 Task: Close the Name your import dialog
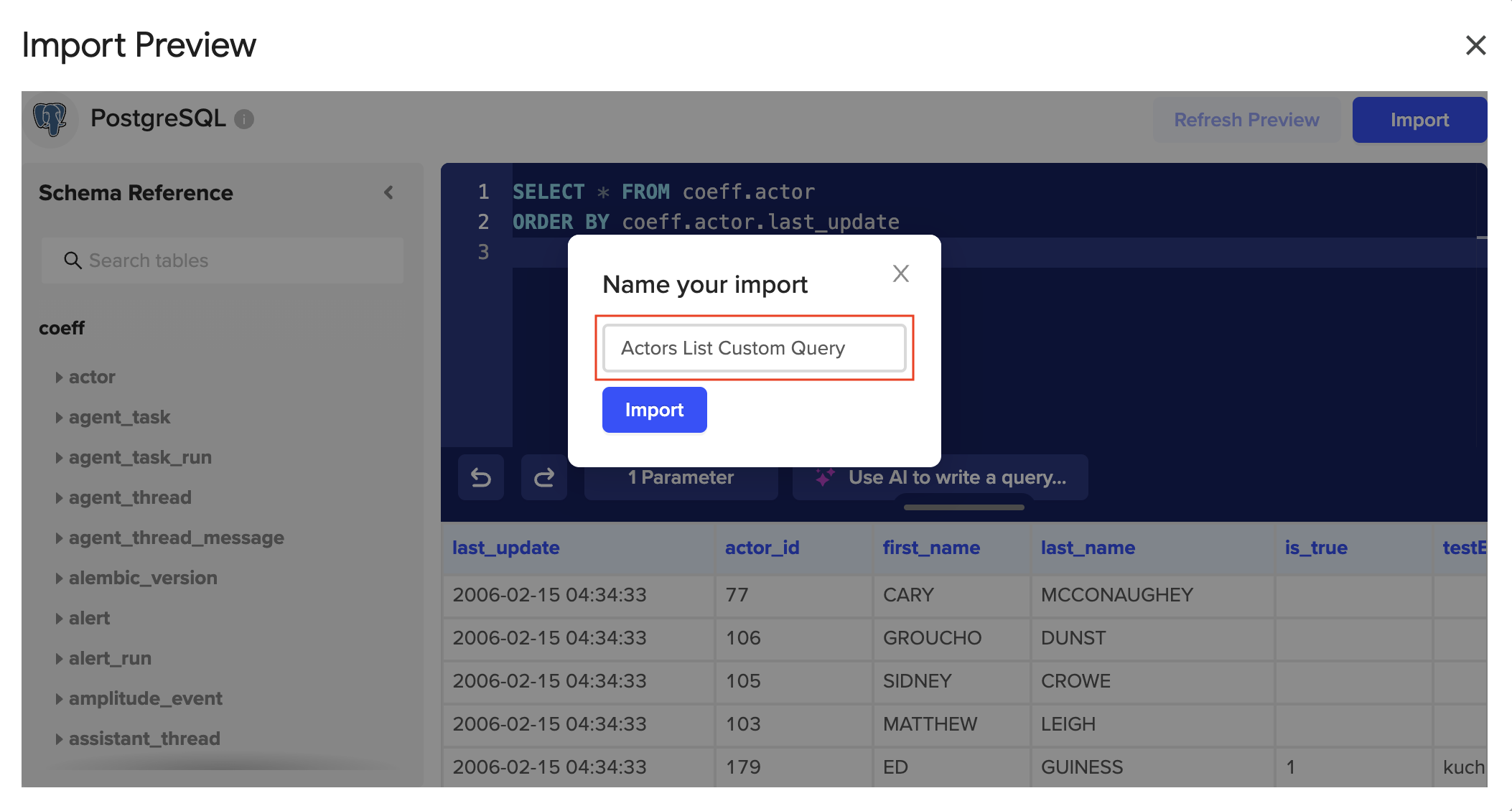900,273
